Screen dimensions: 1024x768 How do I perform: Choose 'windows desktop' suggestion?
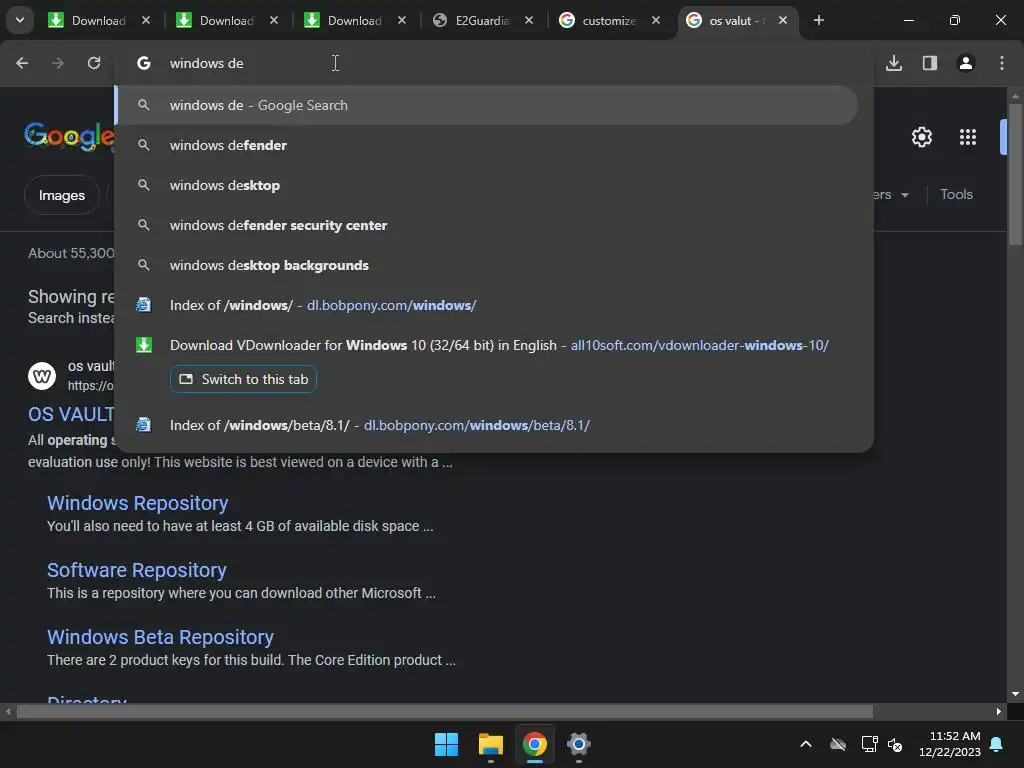point(487,185)
